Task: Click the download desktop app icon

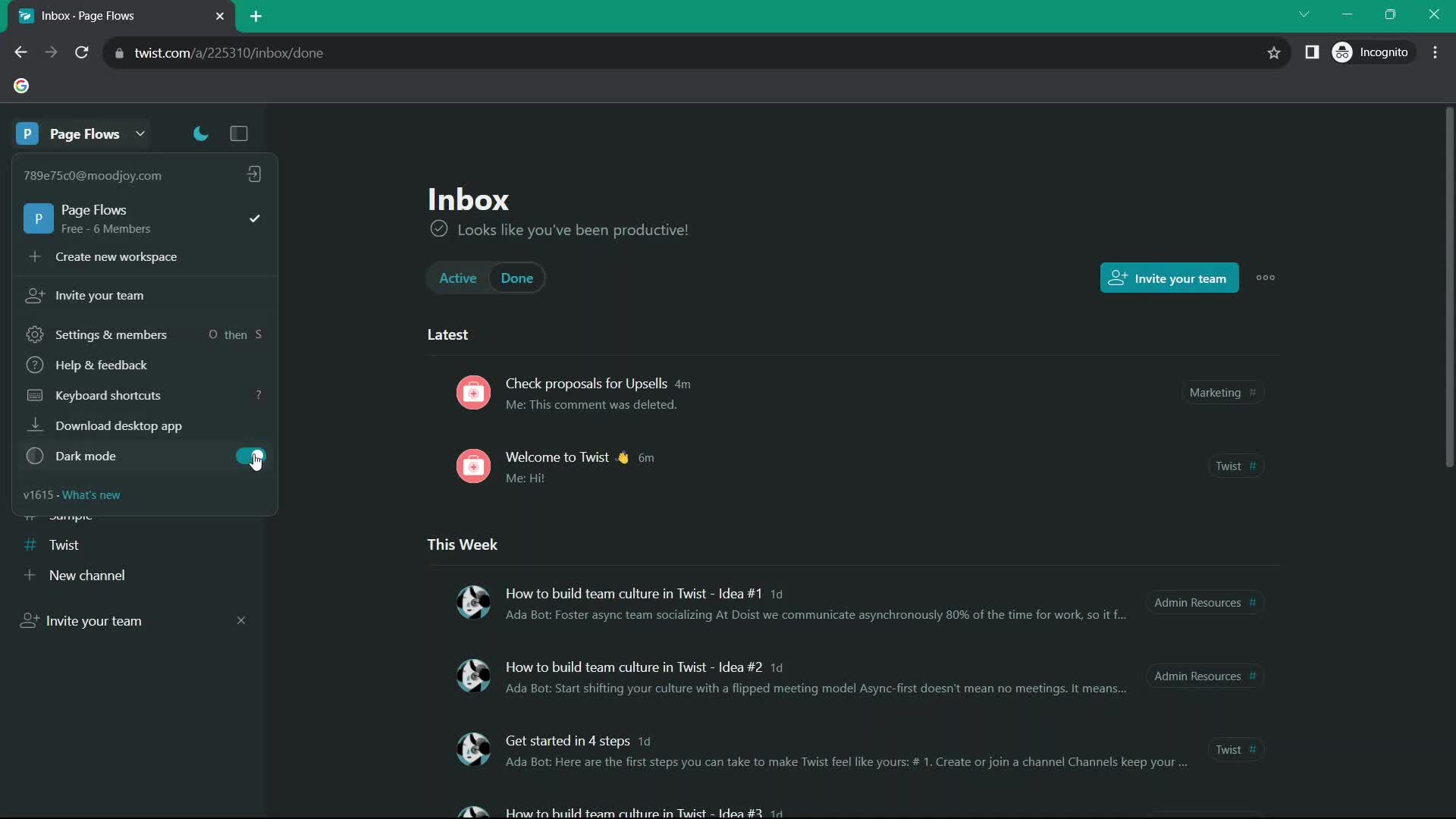Action: (35, 424)
